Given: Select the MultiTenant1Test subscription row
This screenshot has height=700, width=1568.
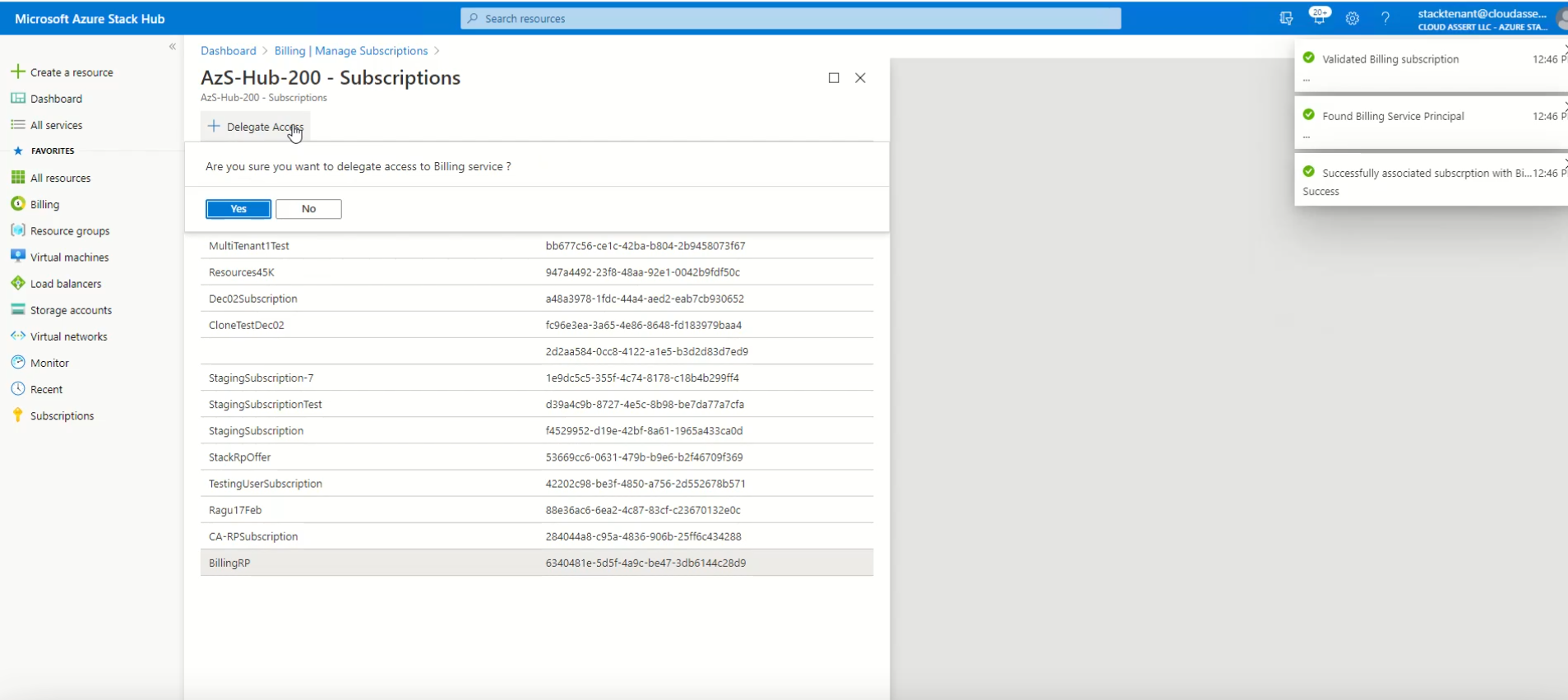Looking at the screenshot, I should [537, 246].
